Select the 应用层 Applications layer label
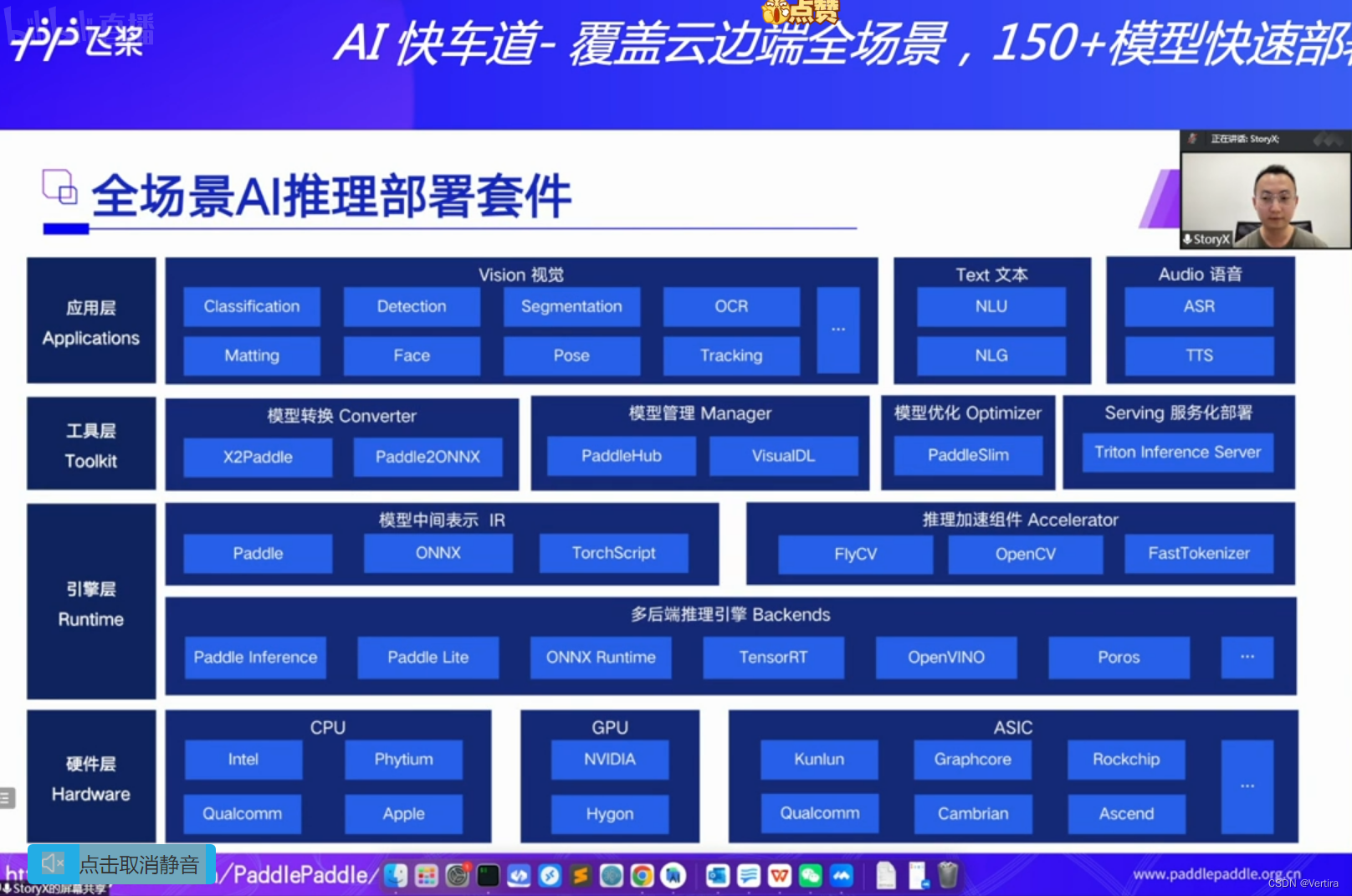This screenshot has height=896, width=1352. click(90, 322)
